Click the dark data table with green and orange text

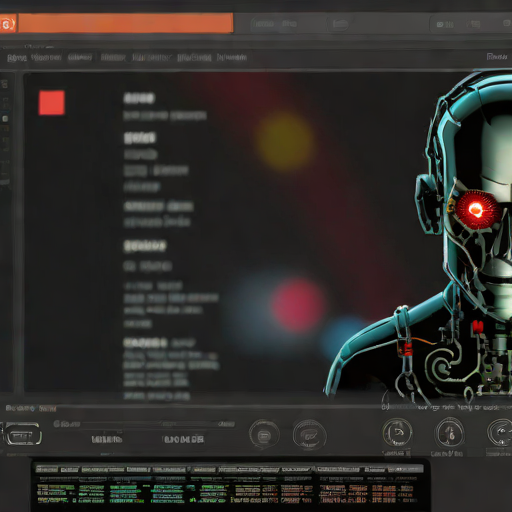230,486
